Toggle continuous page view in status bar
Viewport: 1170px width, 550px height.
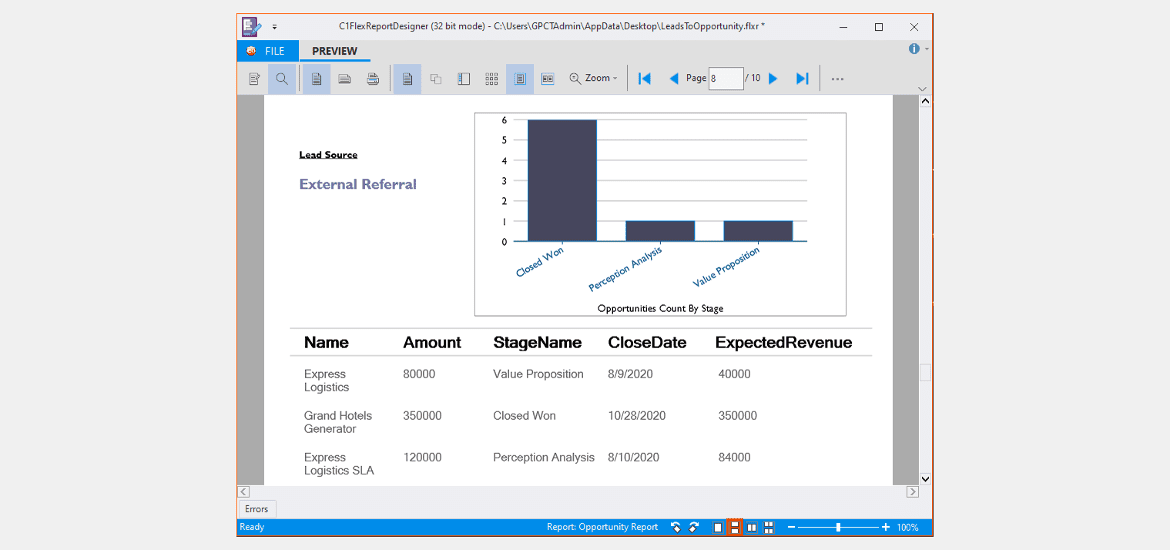point(734,528)
